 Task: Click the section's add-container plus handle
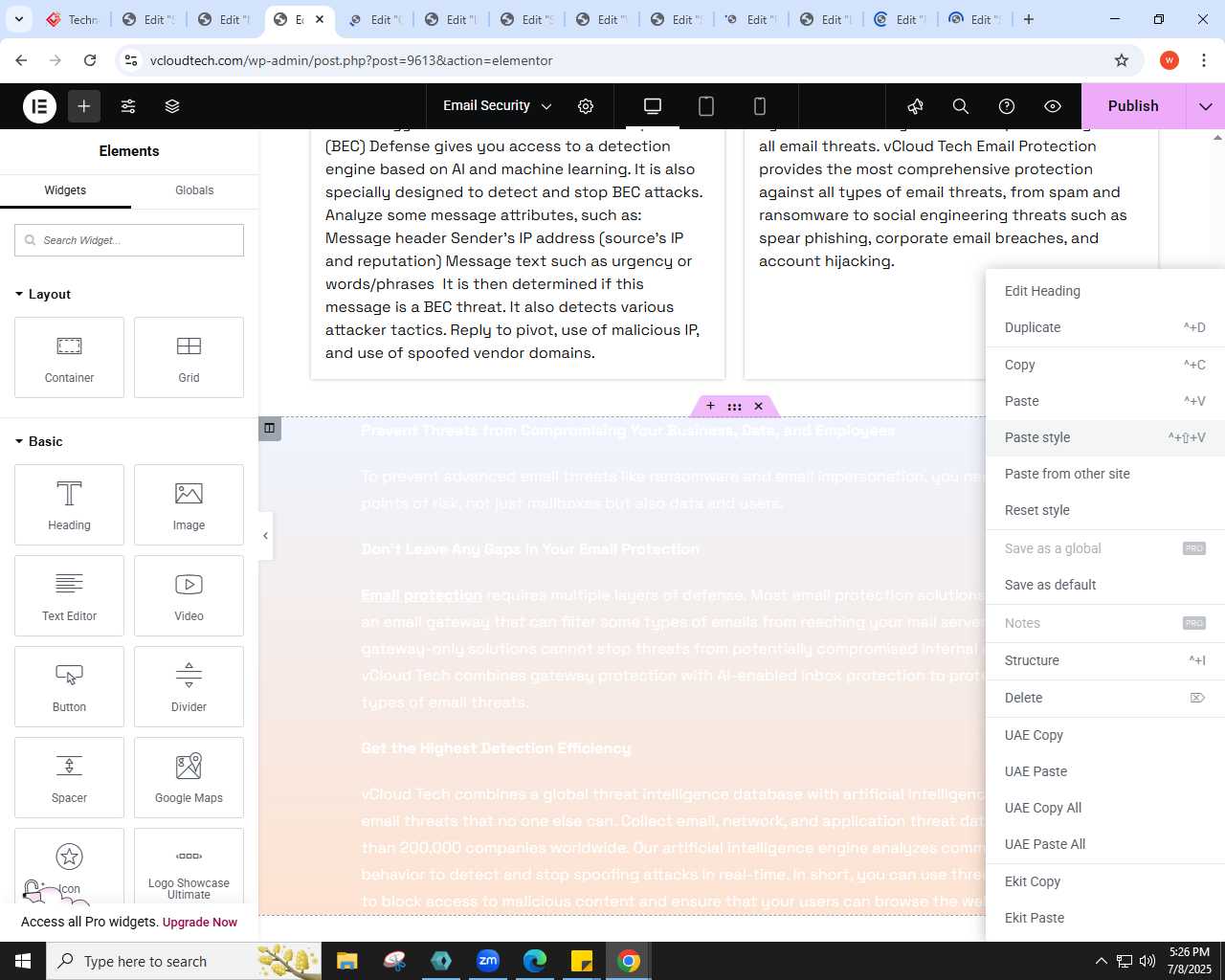tap(710, 406)
